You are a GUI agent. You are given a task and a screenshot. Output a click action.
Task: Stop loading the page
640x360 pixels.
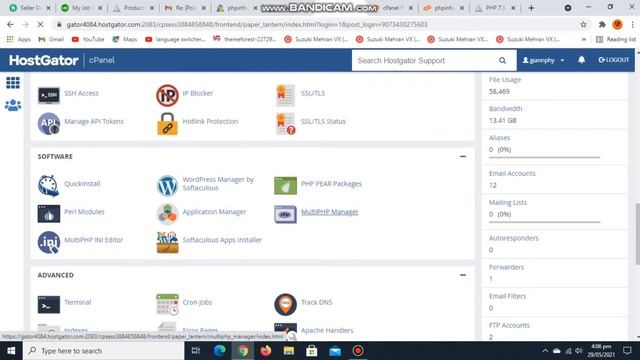[40, 24]
